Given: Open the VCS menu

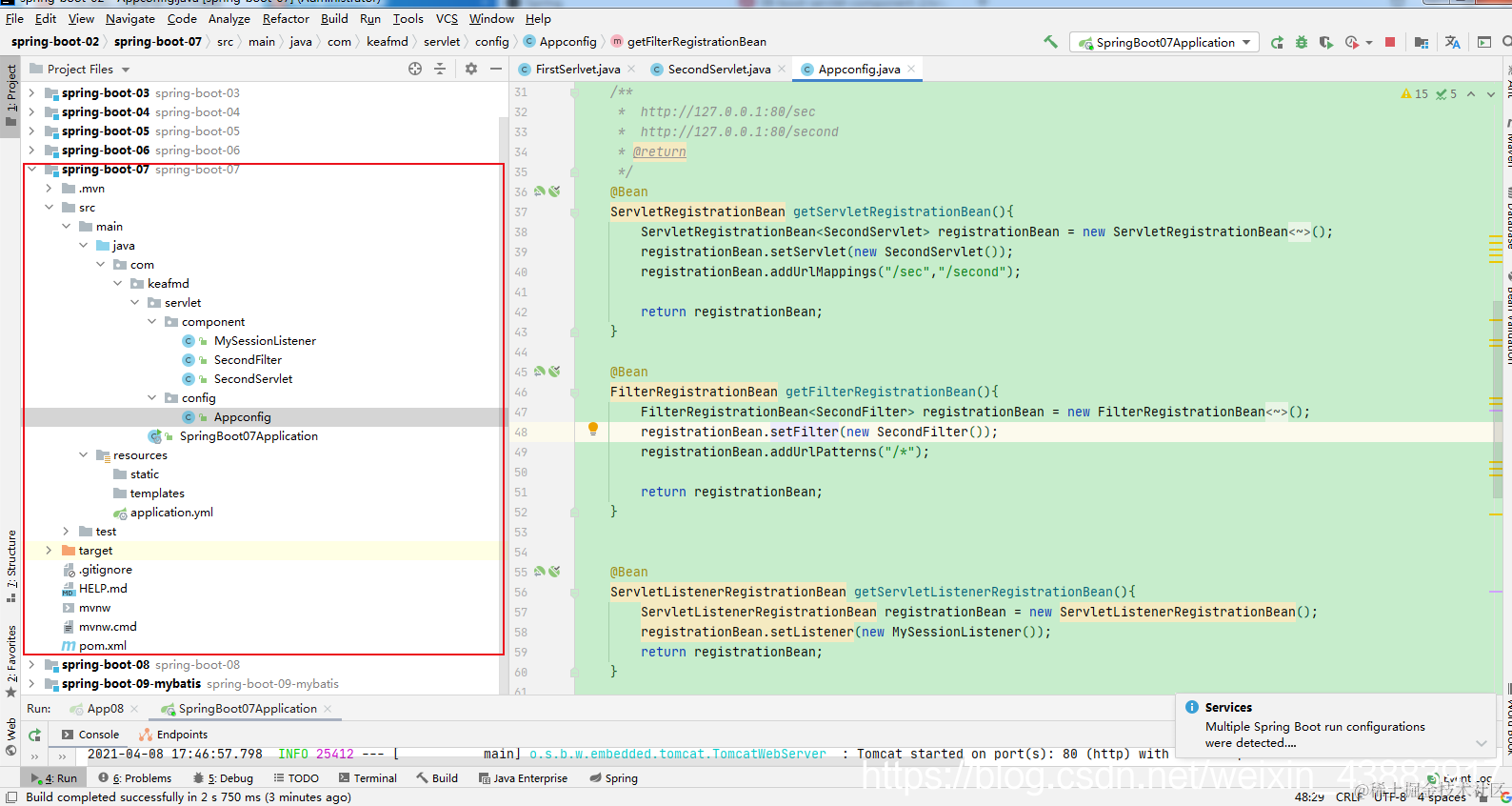Looking at the screenshot, I should point(447,18).
